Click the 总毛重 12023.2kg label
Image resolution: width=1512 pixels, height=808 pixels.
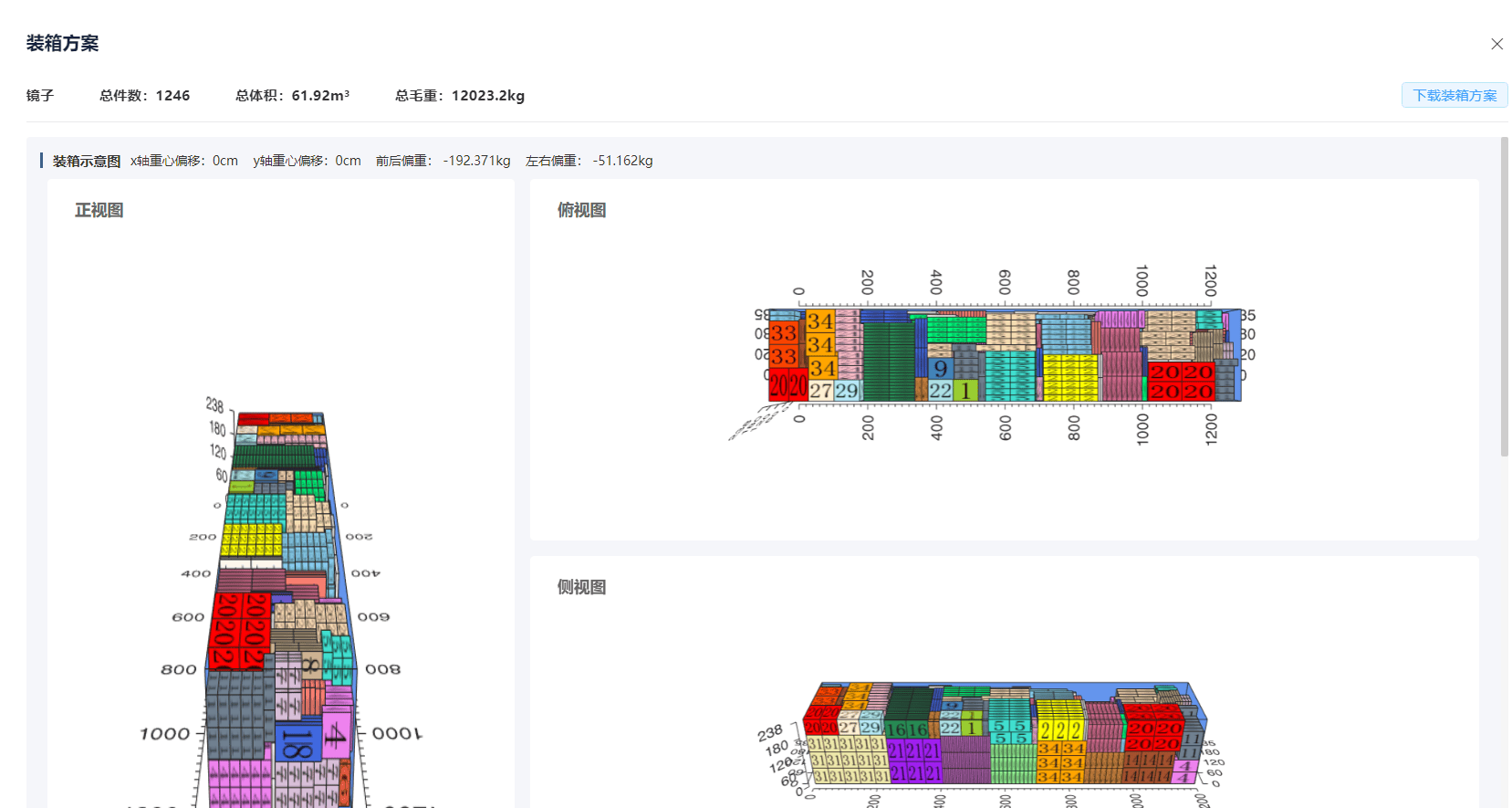tap(459, 96)
